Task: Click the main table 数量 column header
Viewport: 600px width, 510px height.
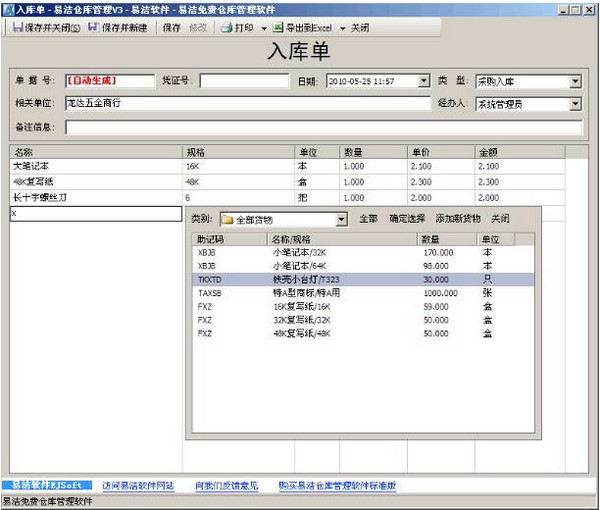Action: click(x=373, y=152)
